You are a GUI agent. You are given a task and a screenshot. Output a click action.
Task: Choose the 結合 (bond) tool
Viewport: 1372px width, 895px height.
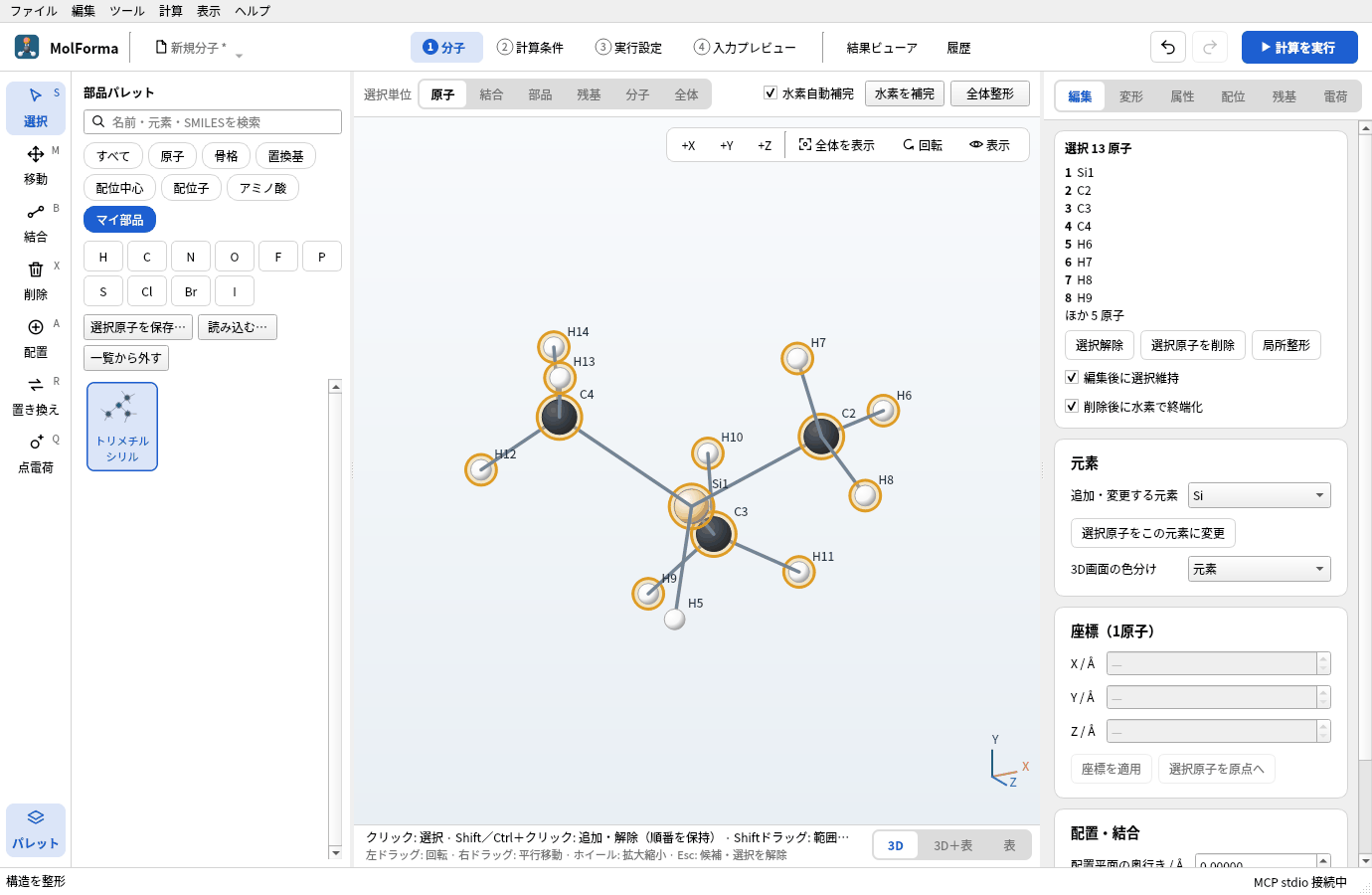[x=36, y=223]
